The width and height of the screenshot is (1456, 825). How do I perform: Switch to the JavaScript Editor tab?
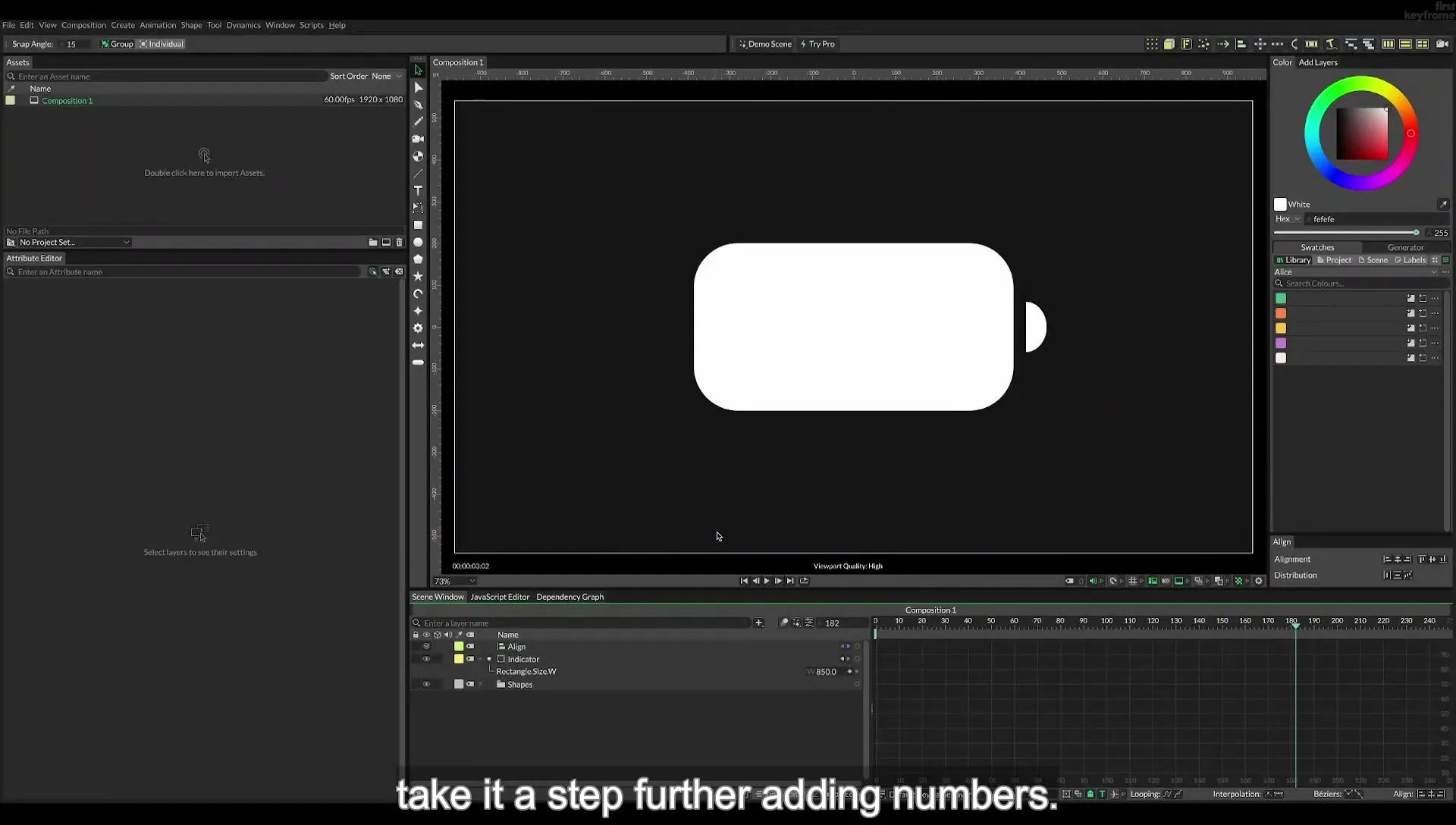tap(500, 597)
